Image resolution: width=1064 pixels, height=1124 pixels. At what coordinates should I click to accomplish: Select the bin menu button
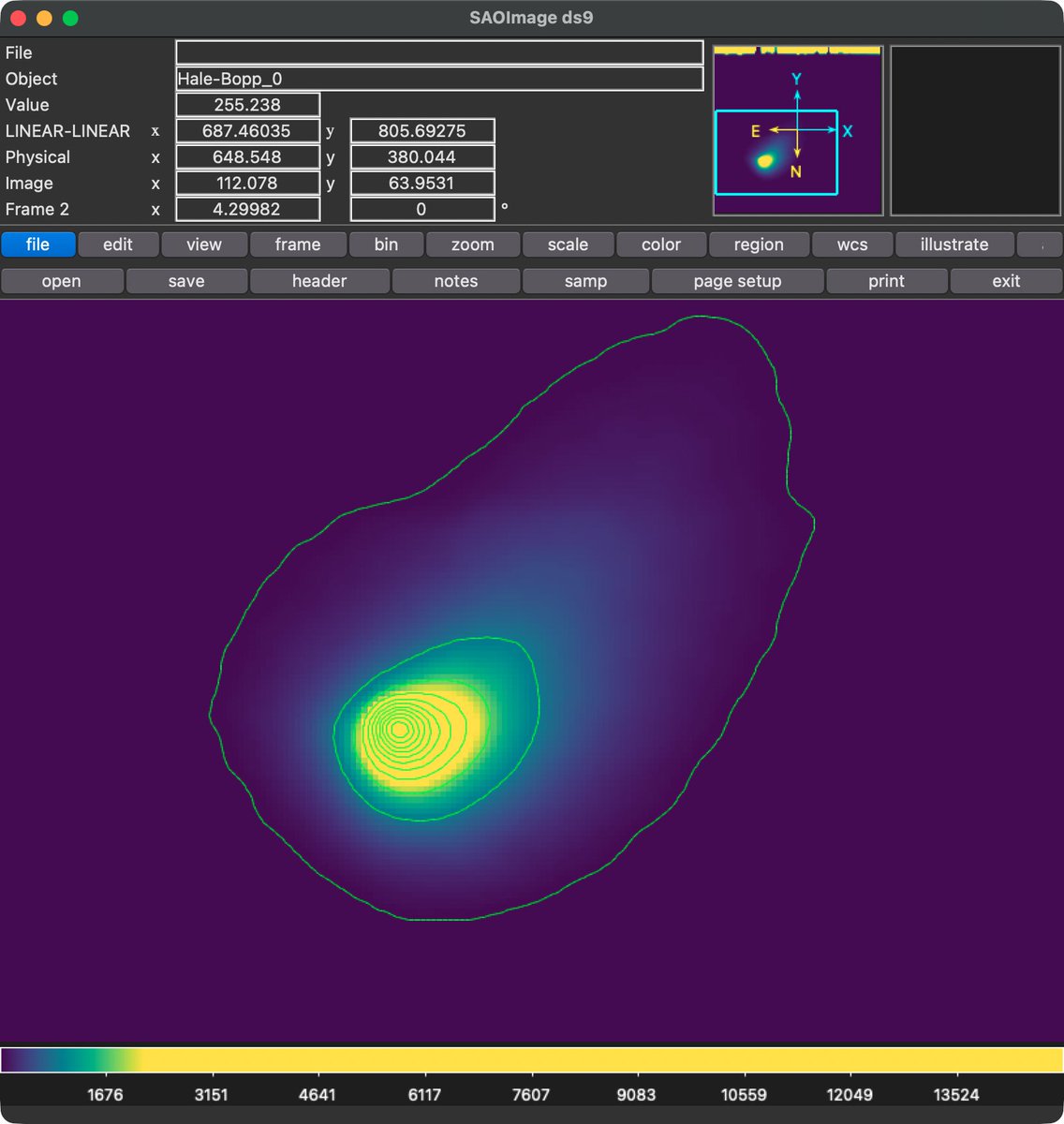pyautogui.click(x=386, y=244)
